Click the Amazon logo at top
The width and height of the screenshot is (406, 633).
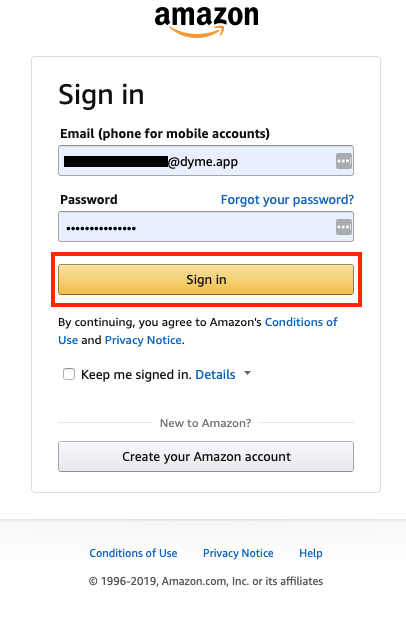206,21
